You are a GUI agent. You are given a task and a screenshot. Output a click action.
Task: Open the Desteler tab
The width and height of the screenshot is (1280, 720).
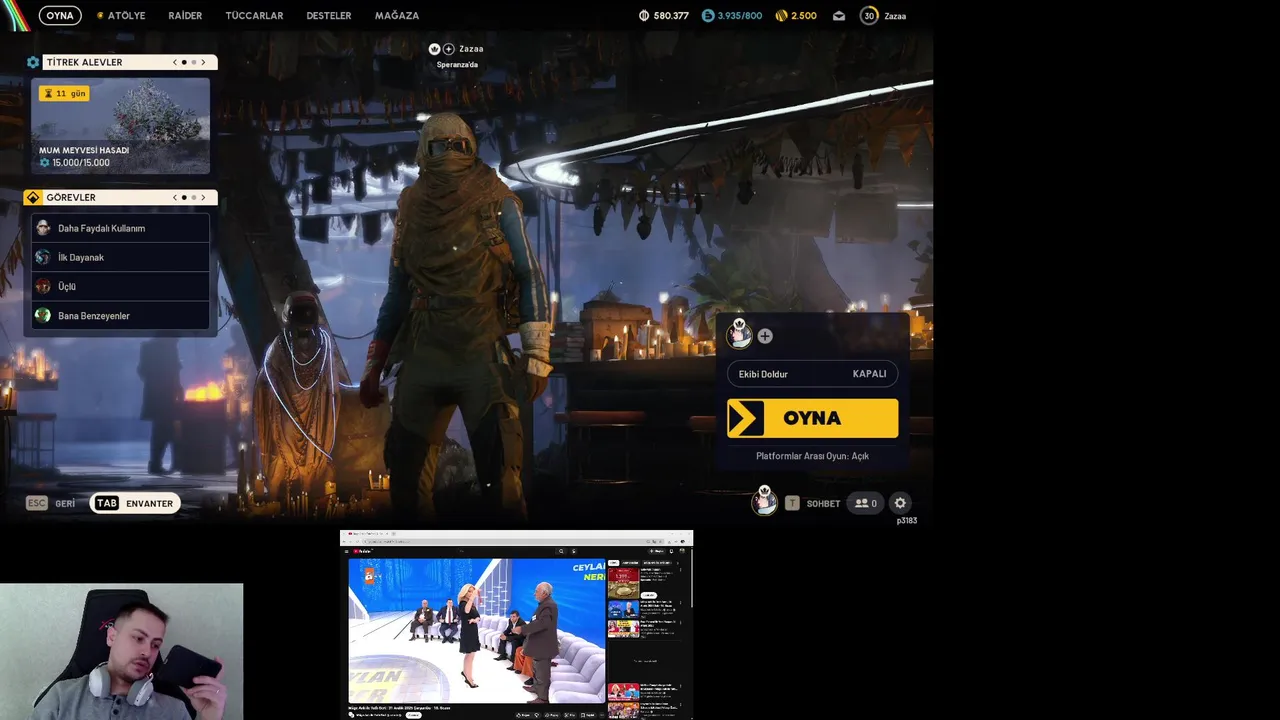pos(329,16)
